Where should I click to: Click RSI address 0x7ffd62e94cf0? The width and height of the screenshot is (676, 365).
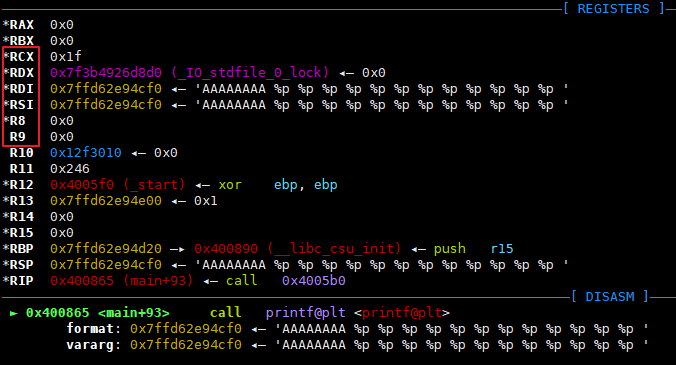click(x=106, y=105)
